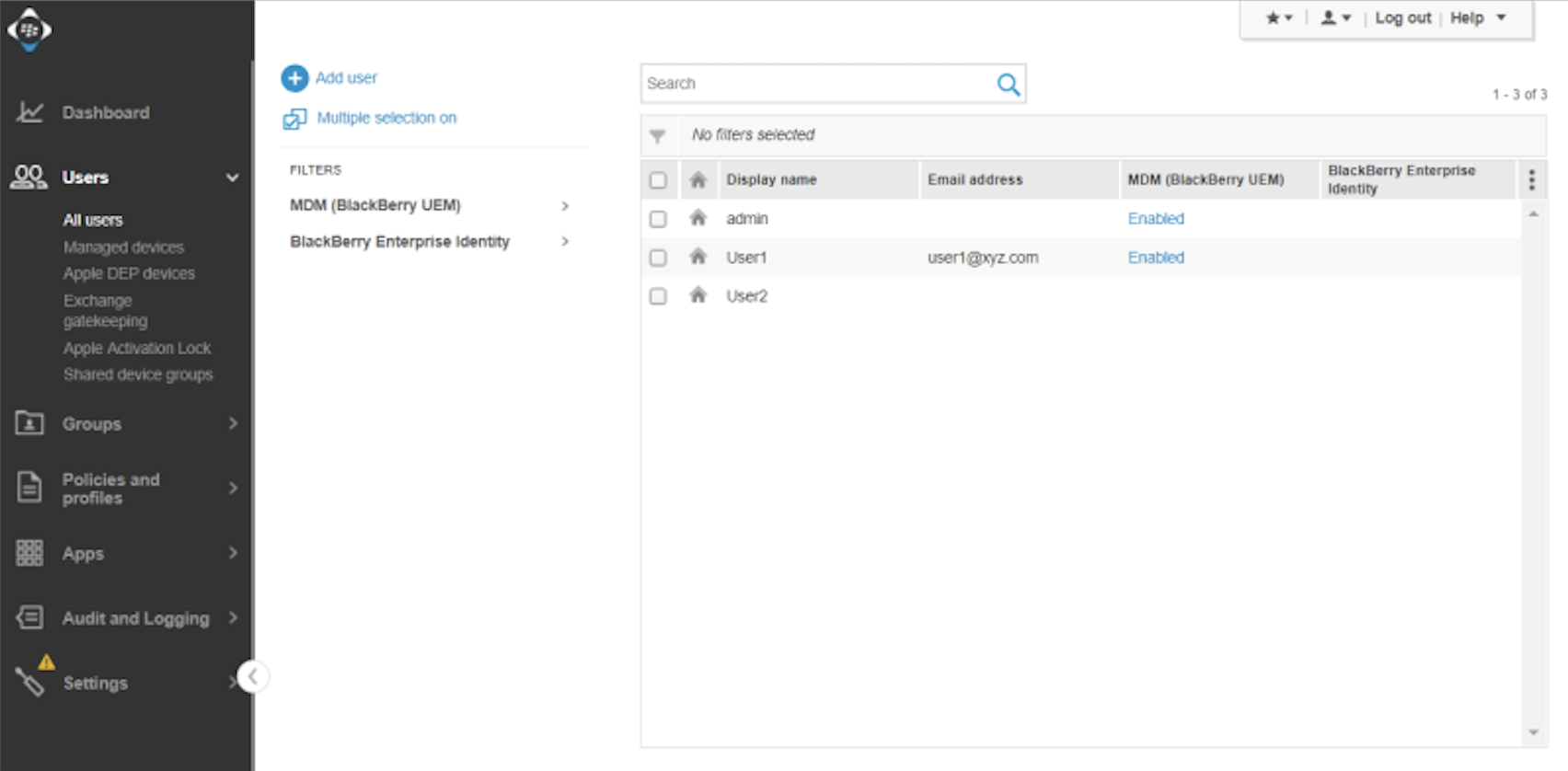Tick the select-all checkbox in header
1568x771 pixels.
pos(658,180)
